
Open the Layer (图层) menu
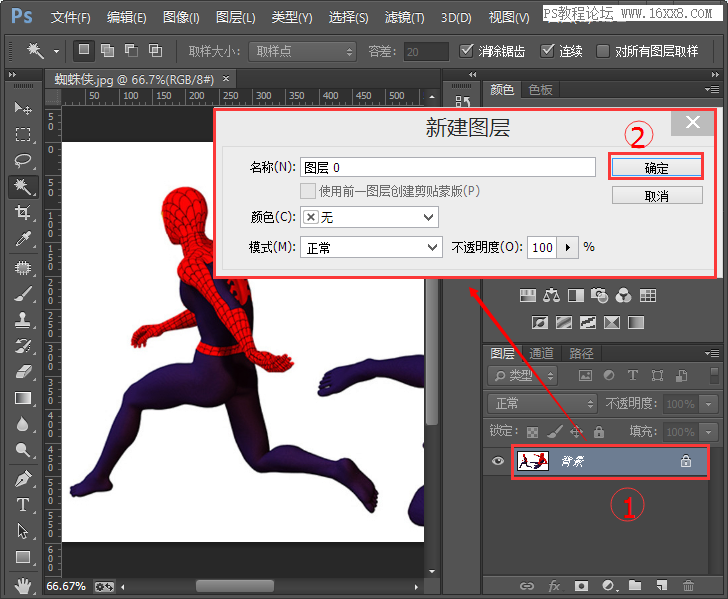click(x=235, y=18)
